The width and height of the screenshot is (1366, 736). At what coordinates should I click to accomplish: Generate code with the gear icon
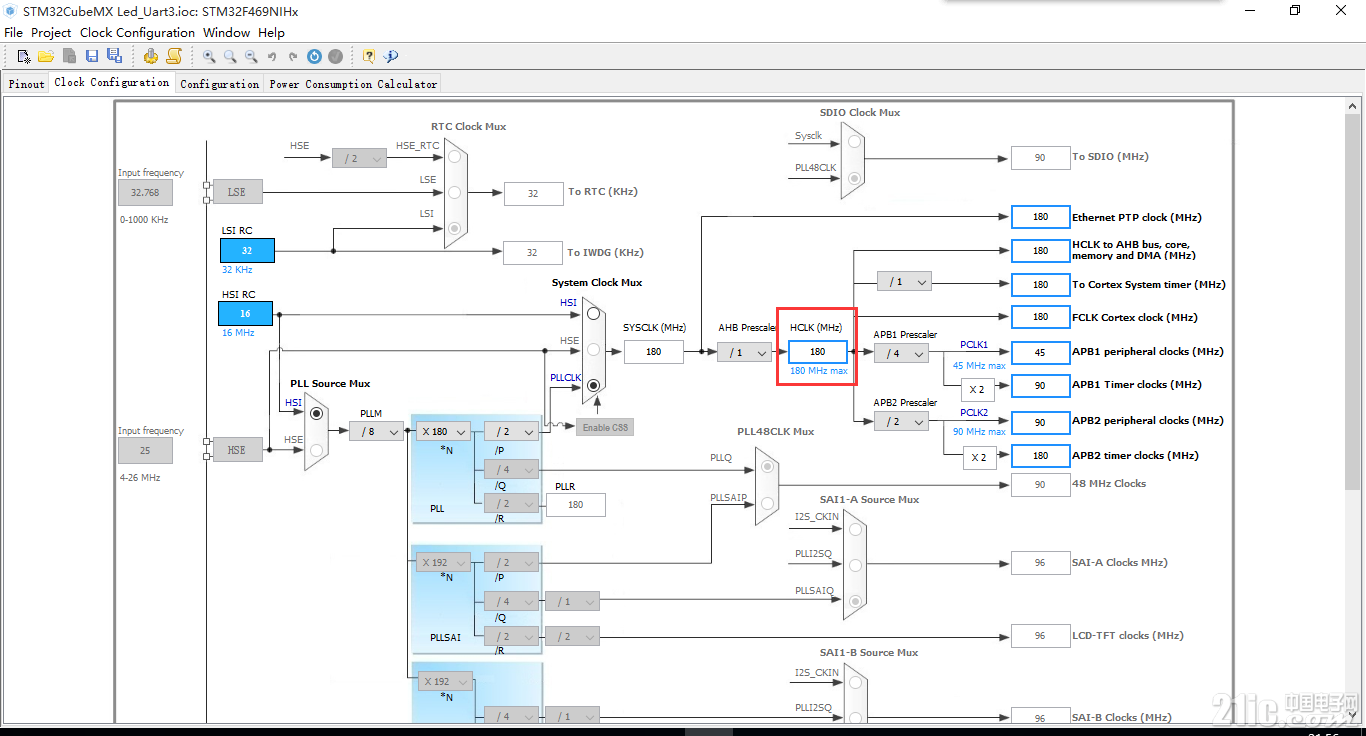tap(150, 56)
